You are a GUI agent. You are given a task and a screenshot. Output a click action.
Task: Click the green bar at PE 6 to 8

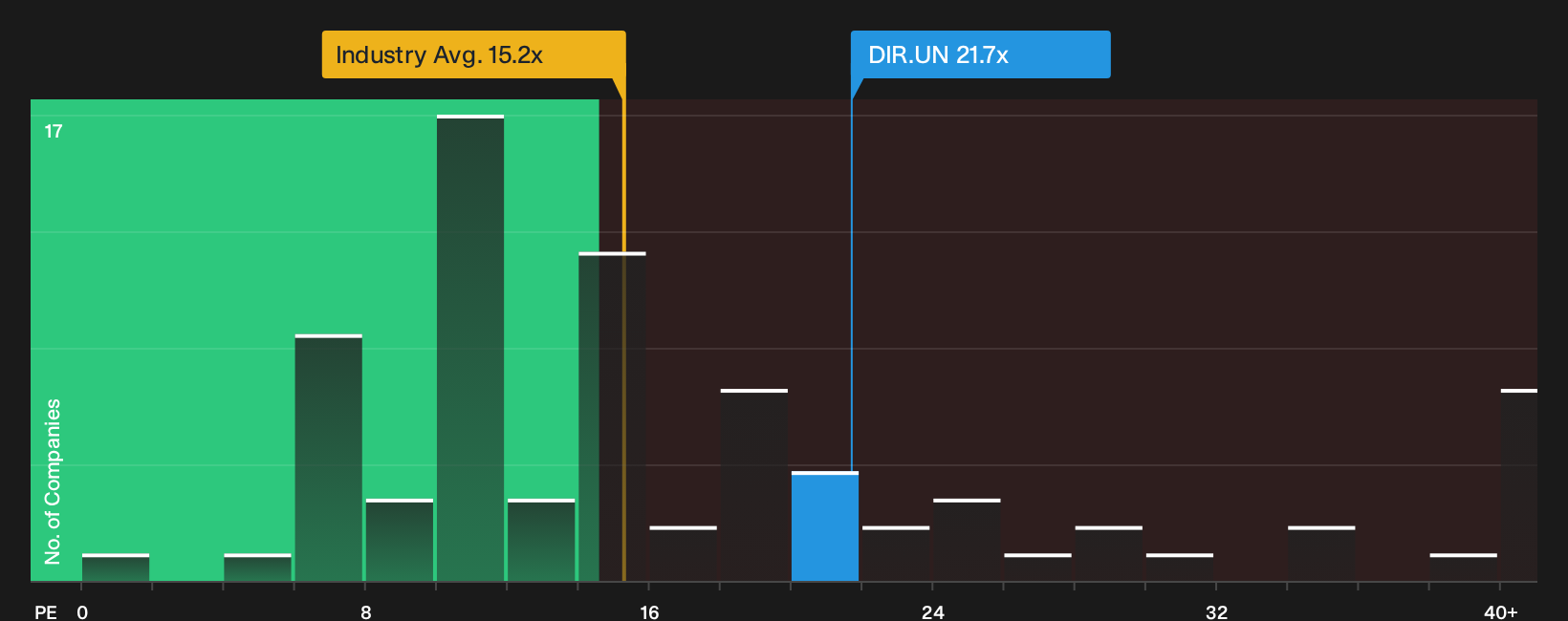[x=329, y=458]
